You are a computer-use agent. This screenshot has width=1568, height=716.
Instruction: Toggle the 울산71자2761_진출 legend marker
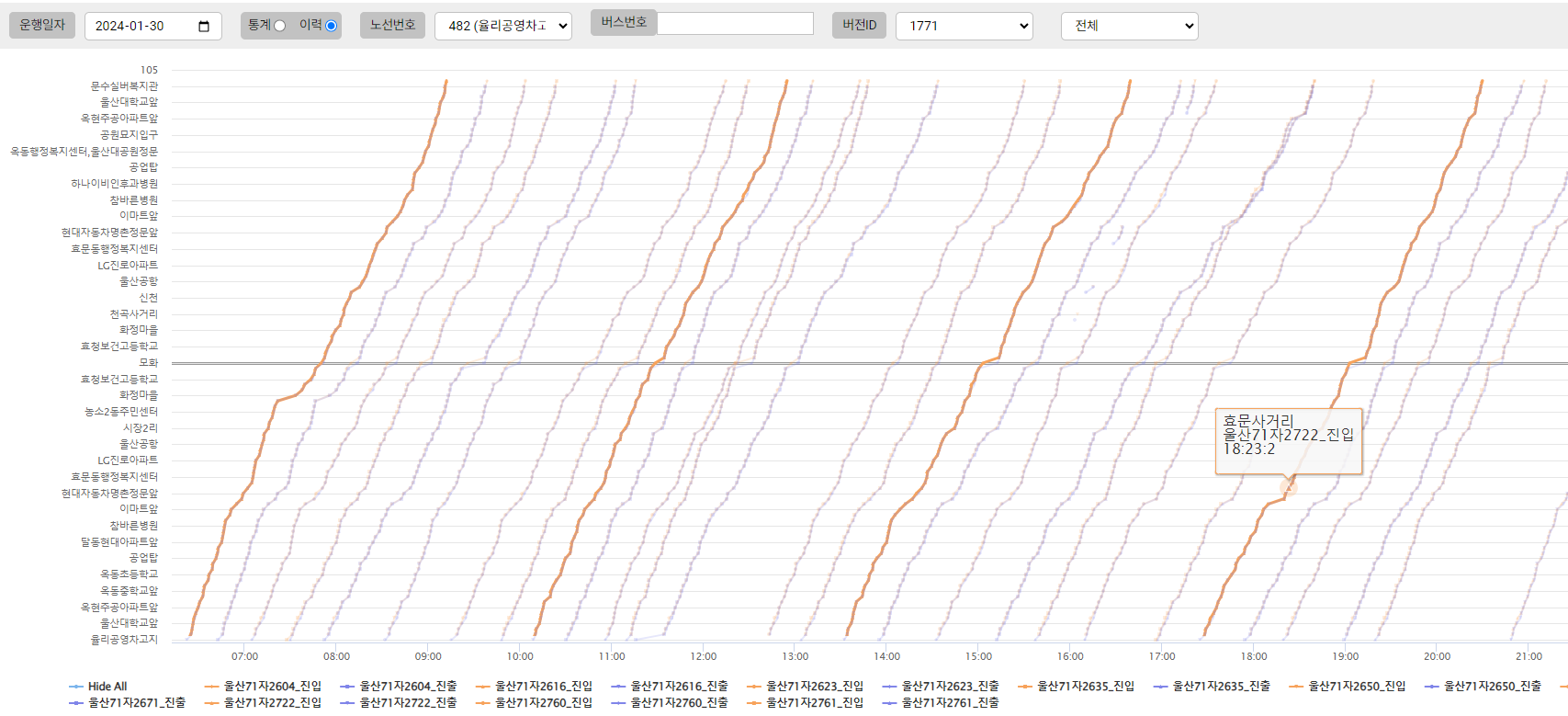point(889,703)
